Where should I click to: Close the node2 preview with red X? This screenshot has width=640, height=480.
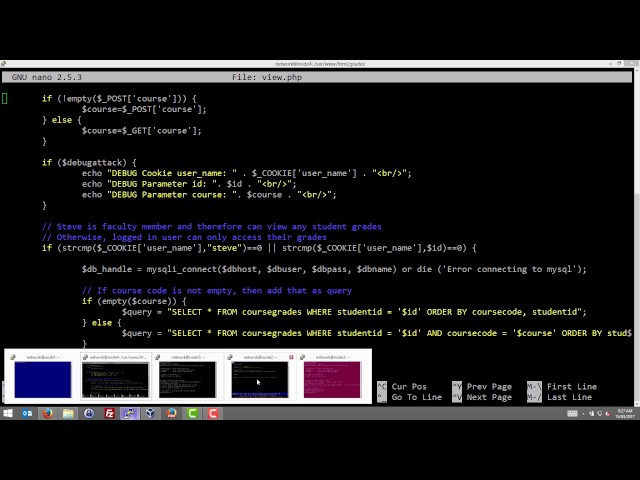point(291,357)
